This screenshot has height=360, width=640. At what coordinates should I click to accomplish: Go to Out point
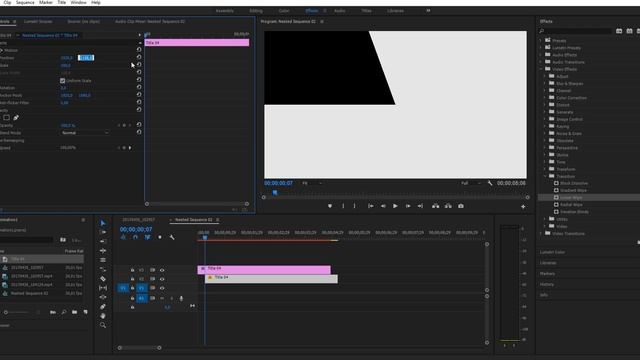point(420,206)
